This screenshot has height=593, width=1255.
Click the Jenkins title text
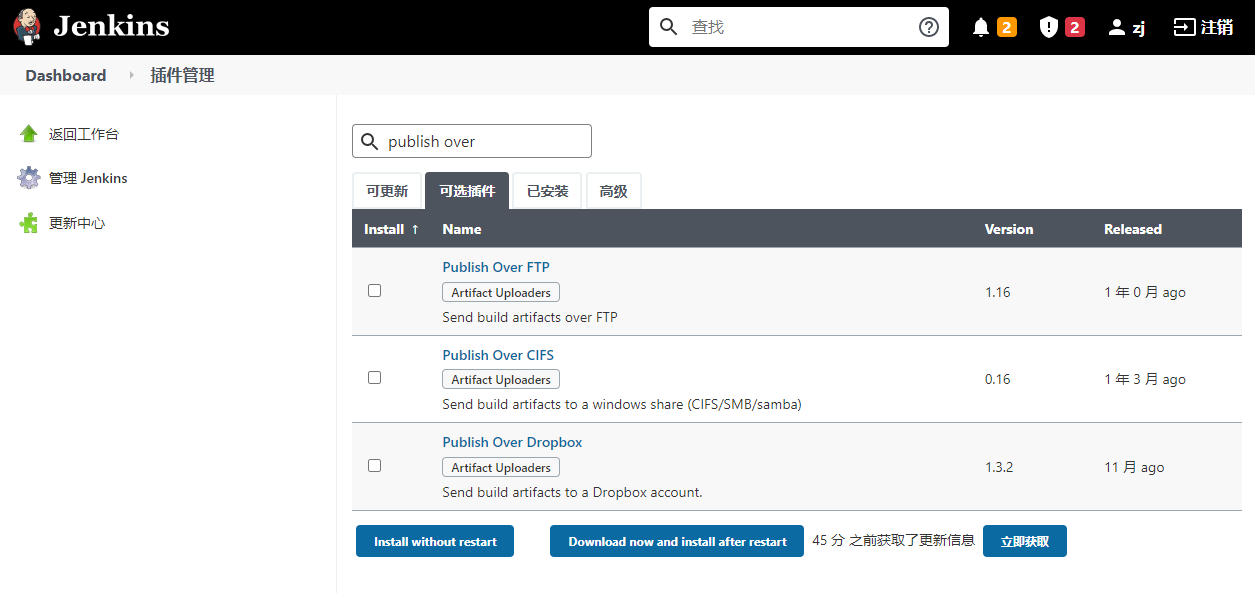click(111, 26)
